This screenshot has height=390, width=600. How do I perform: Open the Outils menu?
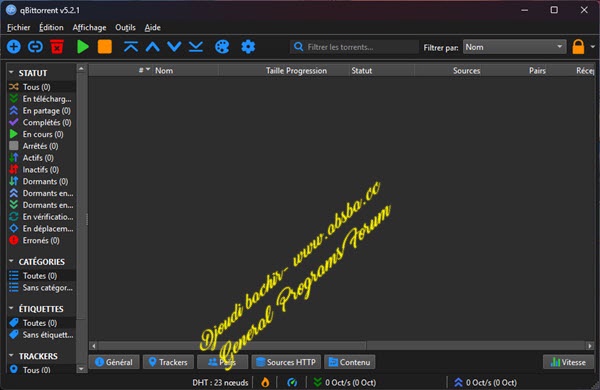click(125, 28)
